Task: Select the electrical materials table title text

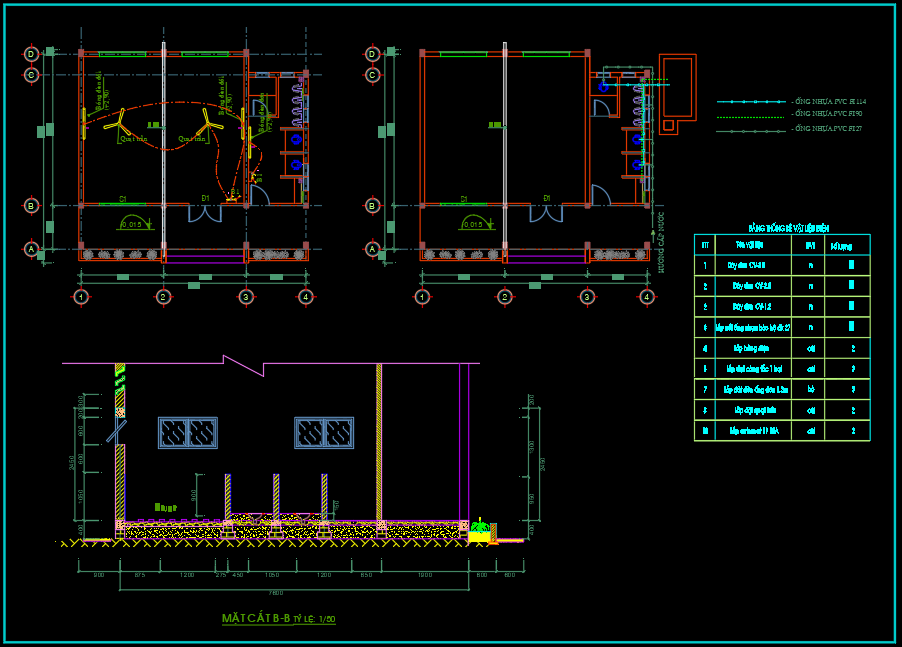Action: (782, 228)
